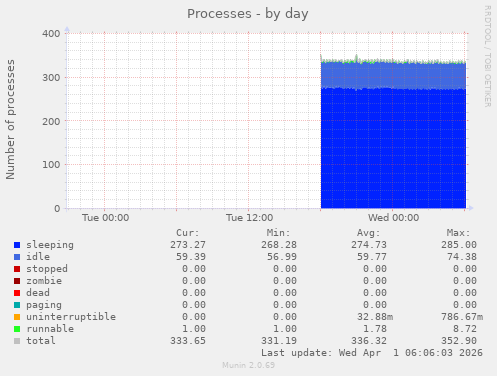Click the runnable legend color swatch

[x=17, y=329]
